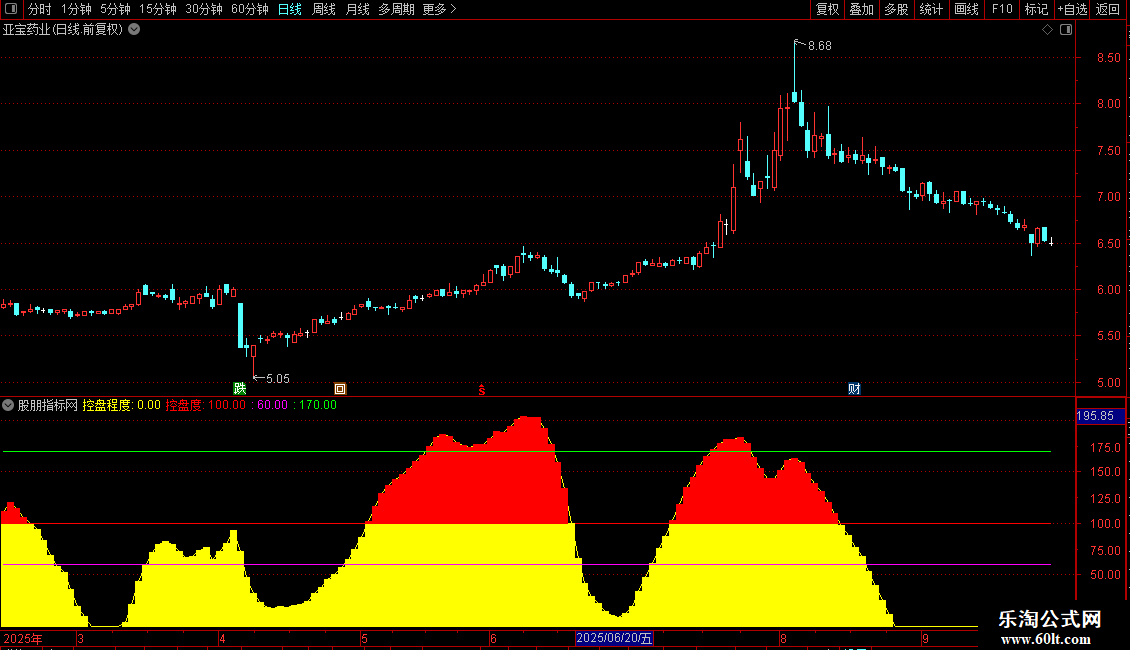This screenshot has width=1130, height=650.
Task: Switch to 月线 monthly chart
Action: [357, 9]
